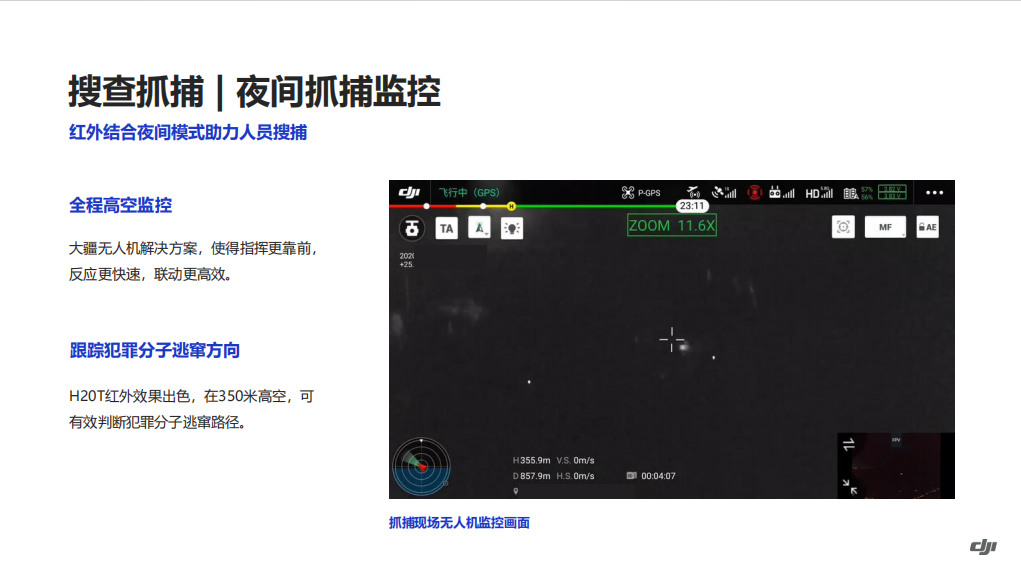The height and width of the screenshot is (576, 1021).
Task: Click the ZOOM 11.6X indicator
Action: tap(671, 226)
